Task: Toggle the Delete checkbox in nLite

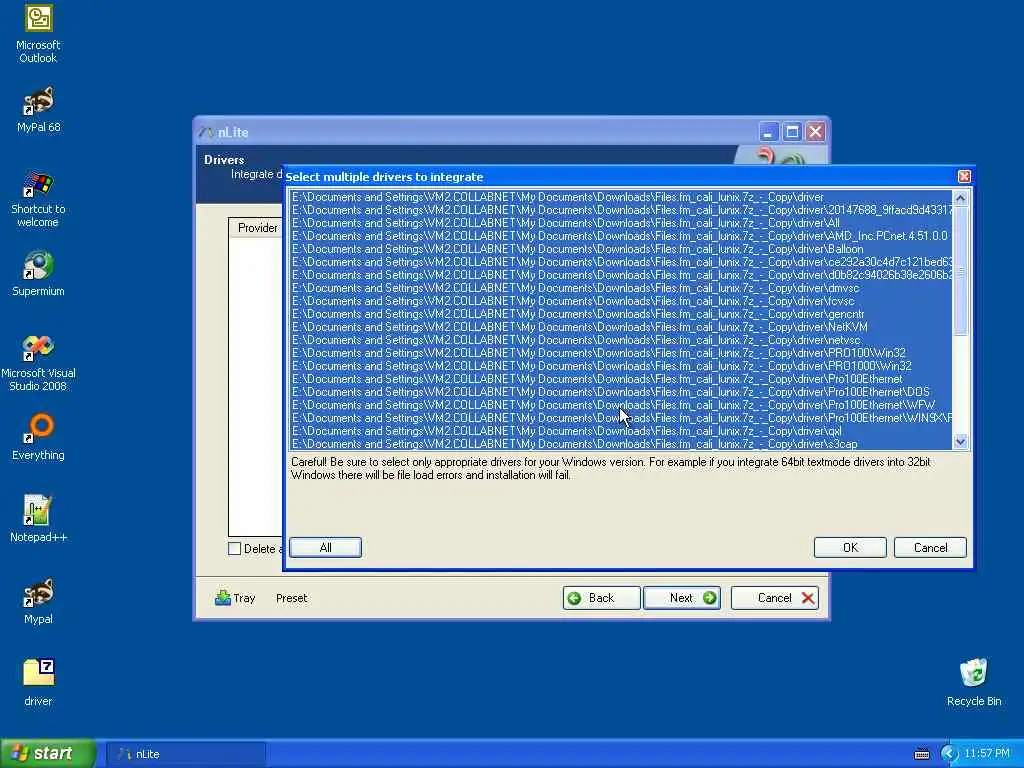Action: click(x=234, y=549)
